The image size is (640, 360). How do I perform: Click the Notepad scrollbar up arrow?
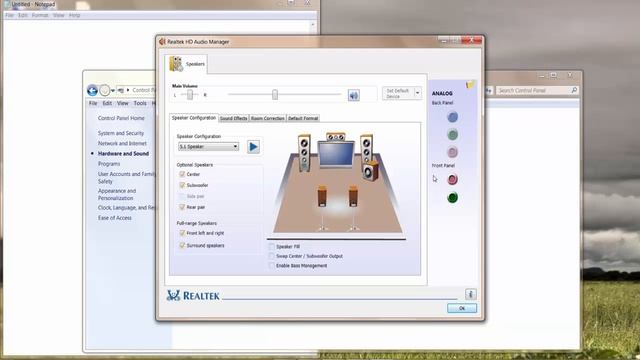313,24
